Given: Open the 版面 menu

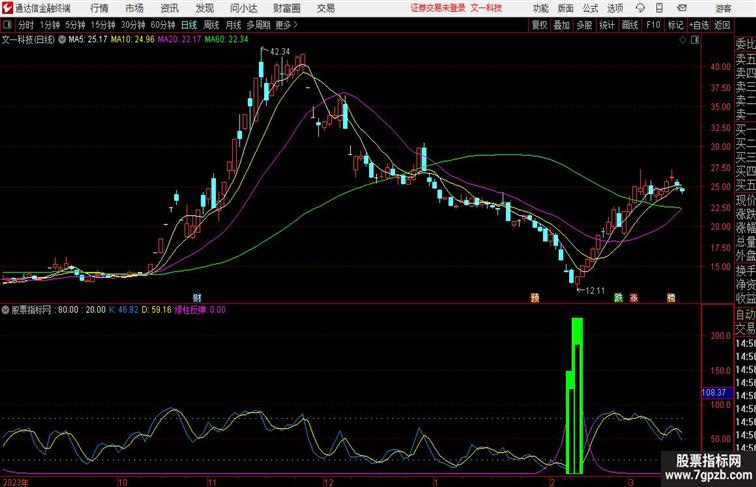Looking at the screenshot, I should (565, 8).
